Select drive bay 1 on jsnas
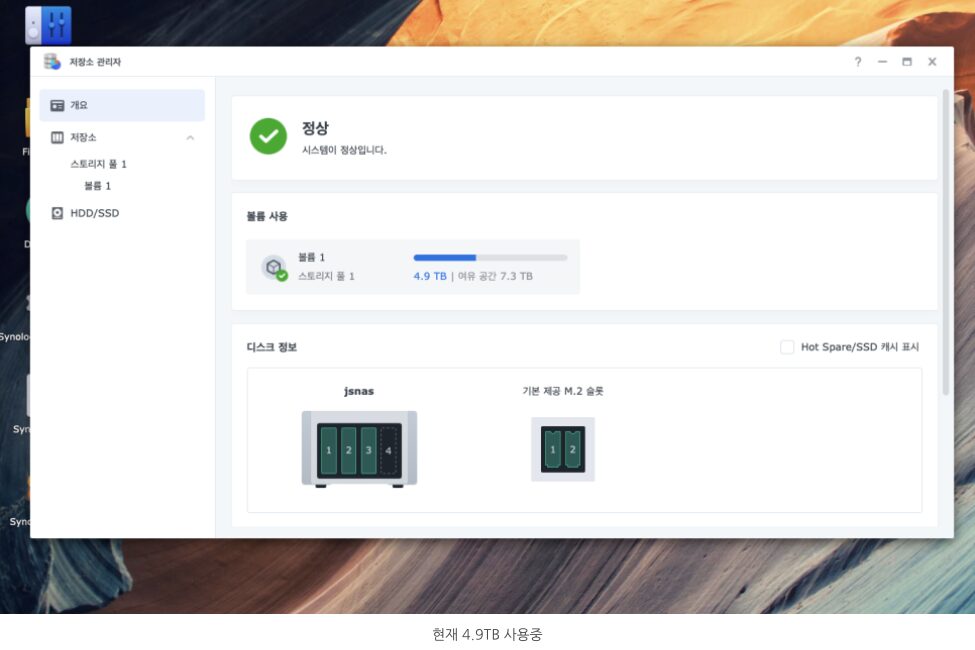 click(x=328, y=450)
